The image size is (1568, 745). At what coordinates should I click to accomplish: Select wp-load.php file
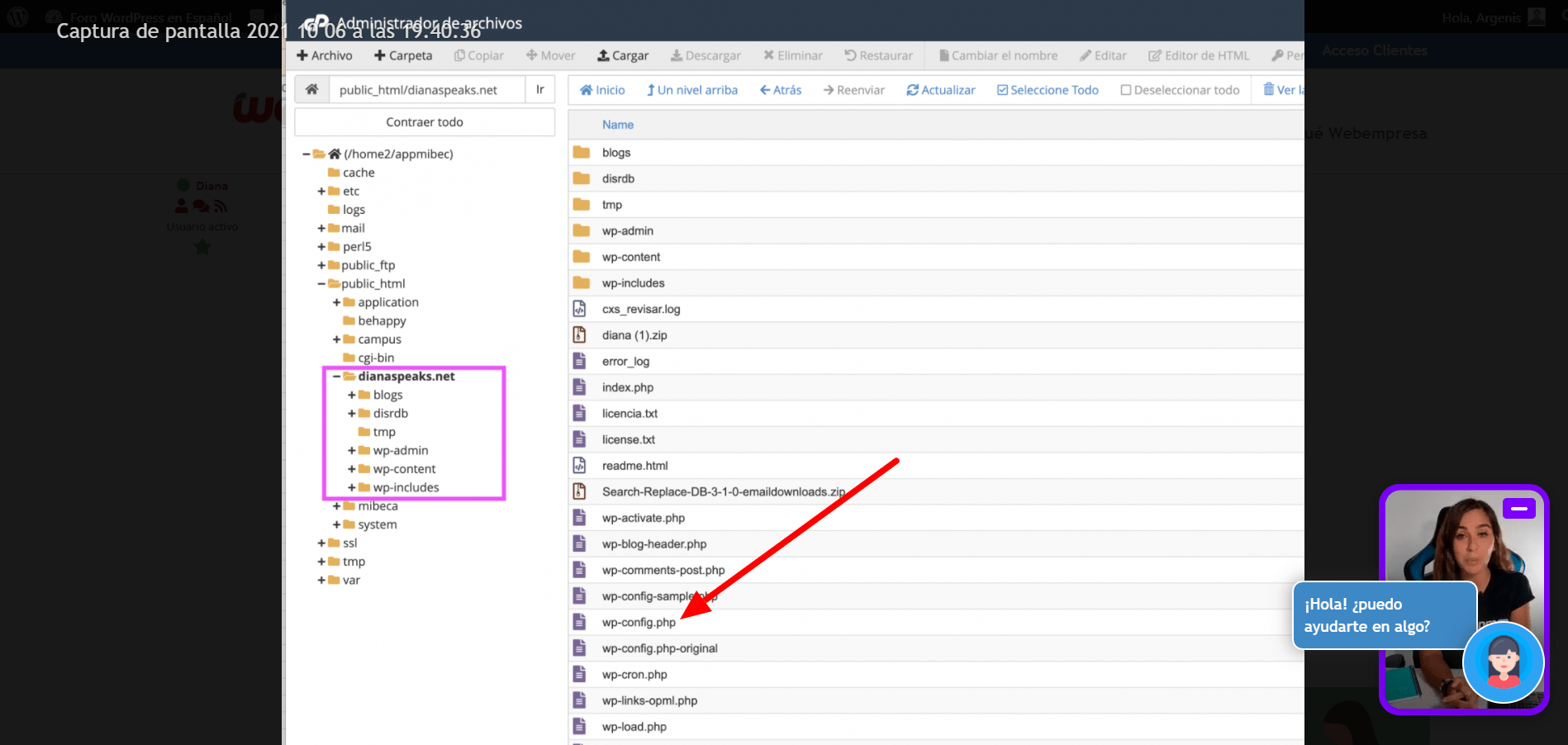pos(634,727)
